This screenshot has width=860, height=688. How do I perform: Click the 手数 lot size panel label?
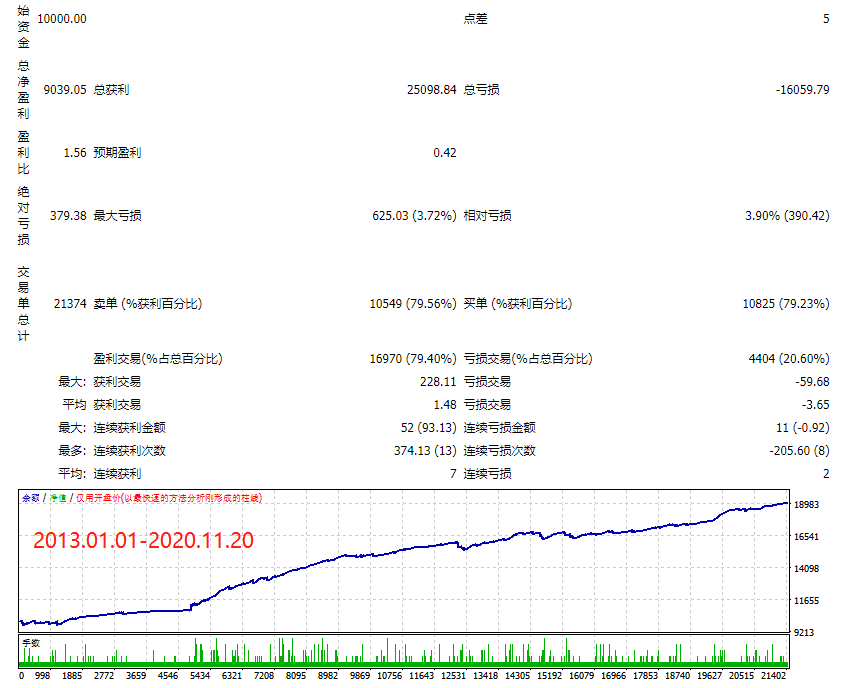(31, 643)
